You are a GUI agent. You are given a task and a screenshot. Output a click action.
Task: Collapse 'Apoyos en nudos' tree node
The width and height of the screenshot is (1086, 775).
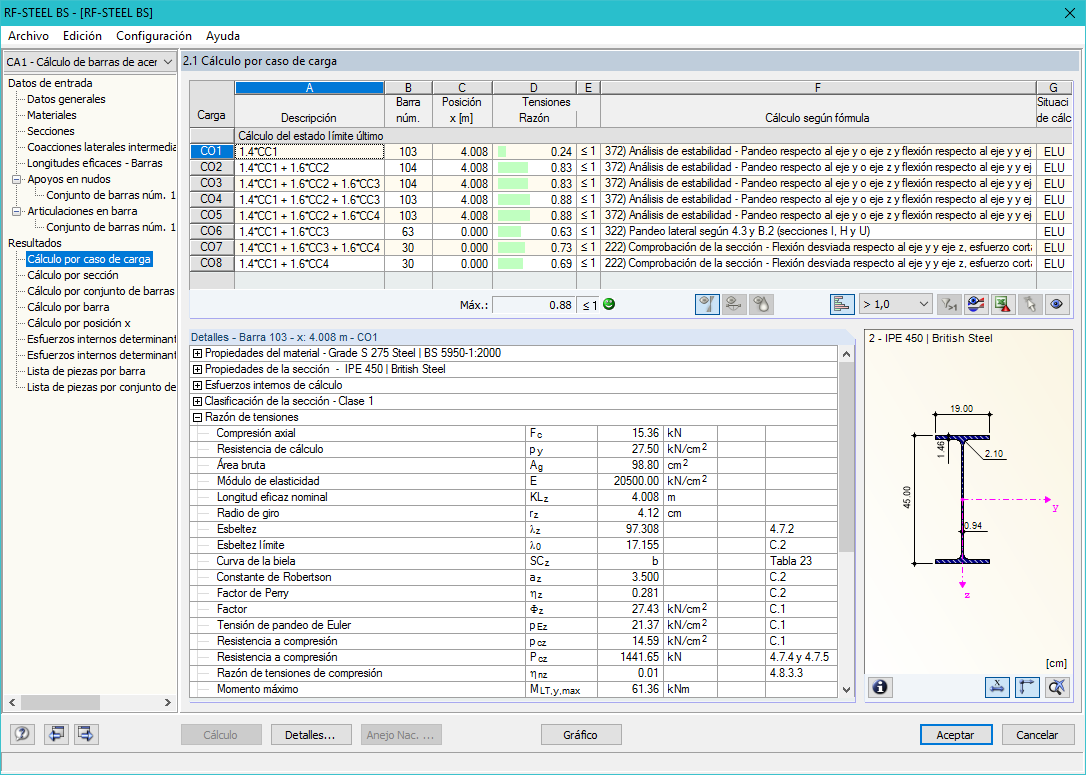(16, 179)
